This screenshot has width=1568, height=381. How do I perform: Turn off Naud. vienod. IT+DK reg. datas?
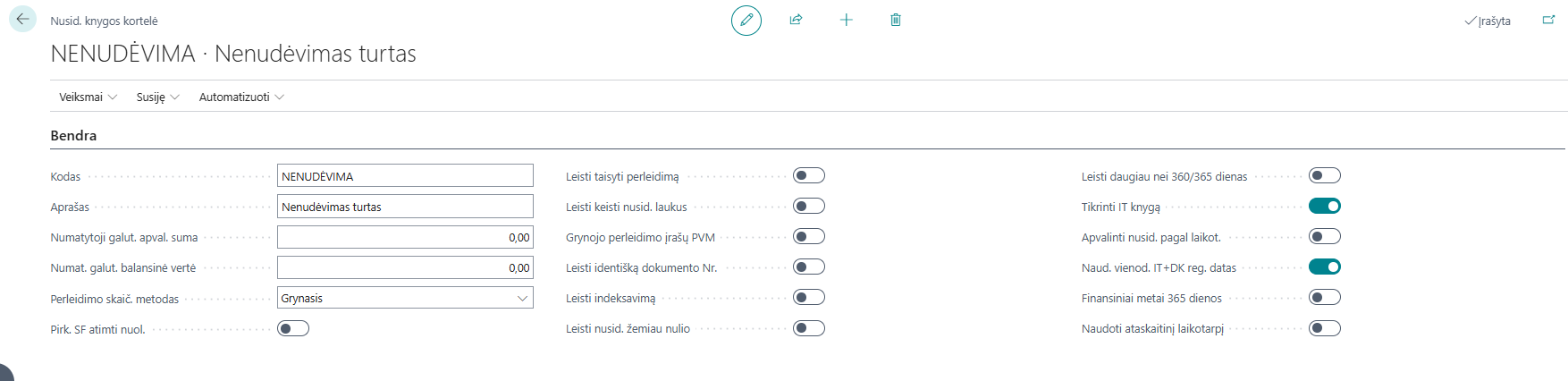click(1325, 267)
